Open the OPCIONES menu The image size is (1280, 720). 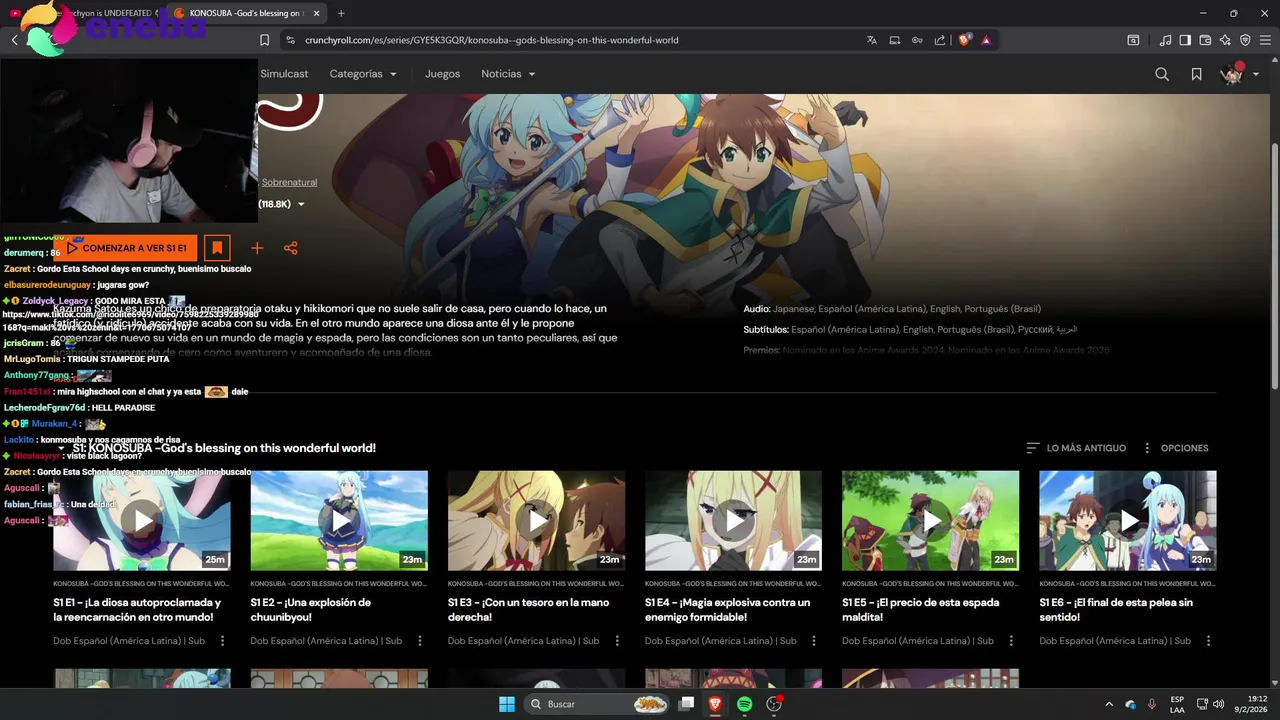point(1175,448)
